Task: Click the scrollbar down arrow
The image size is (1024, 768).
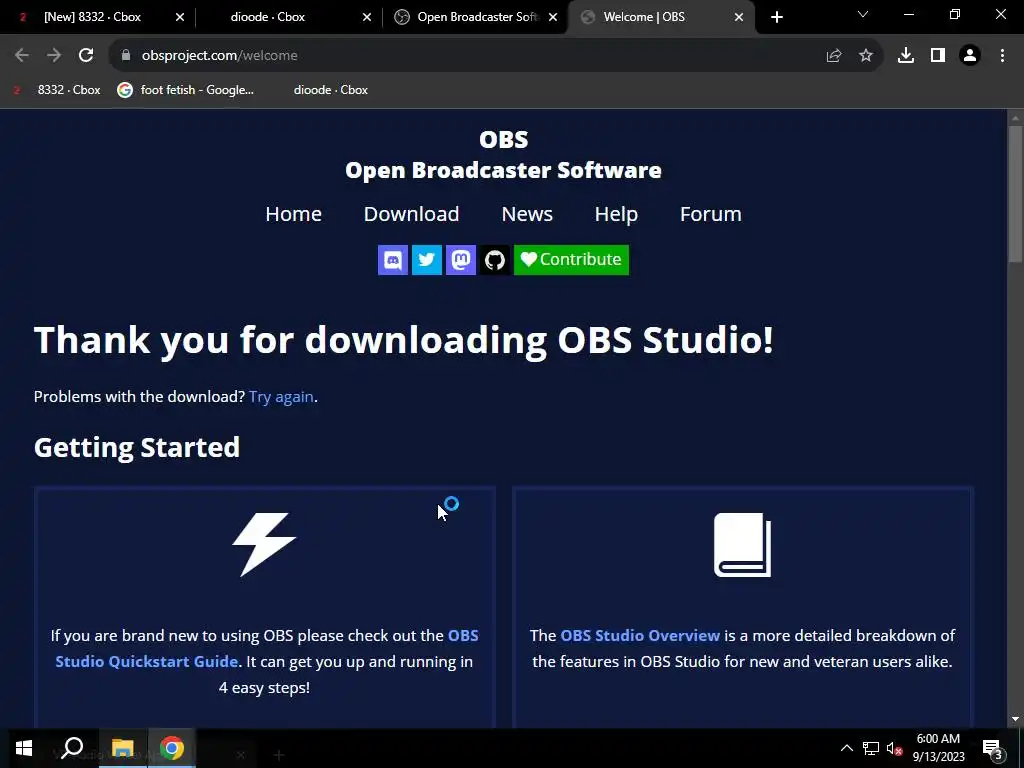Action: [1015, 719]
